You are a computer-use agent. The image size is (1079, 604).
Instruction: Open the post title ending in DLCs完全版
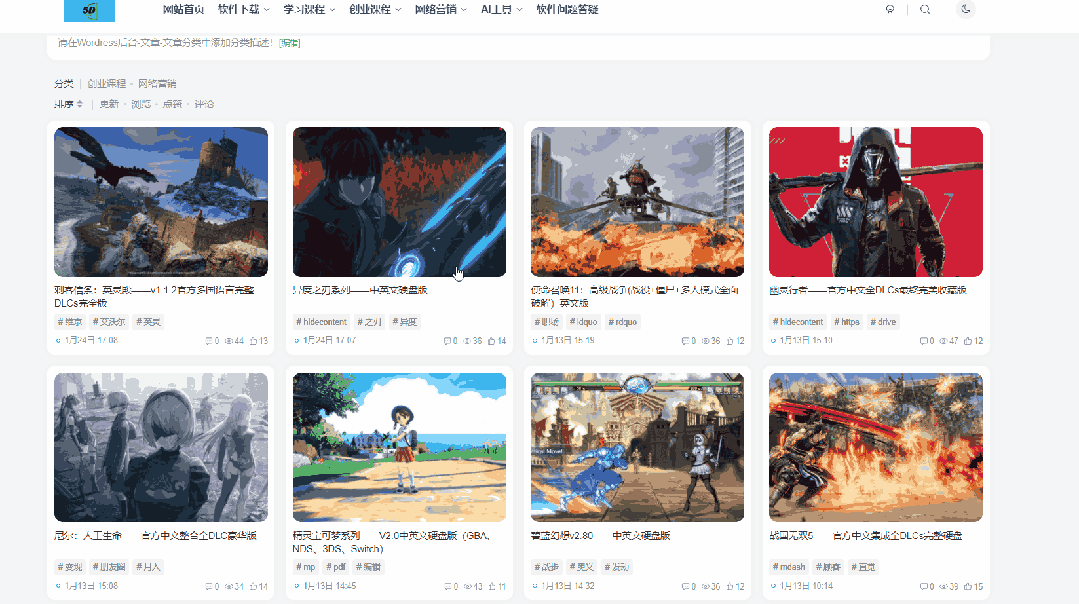pyautogui.click(x=155, y=296)
